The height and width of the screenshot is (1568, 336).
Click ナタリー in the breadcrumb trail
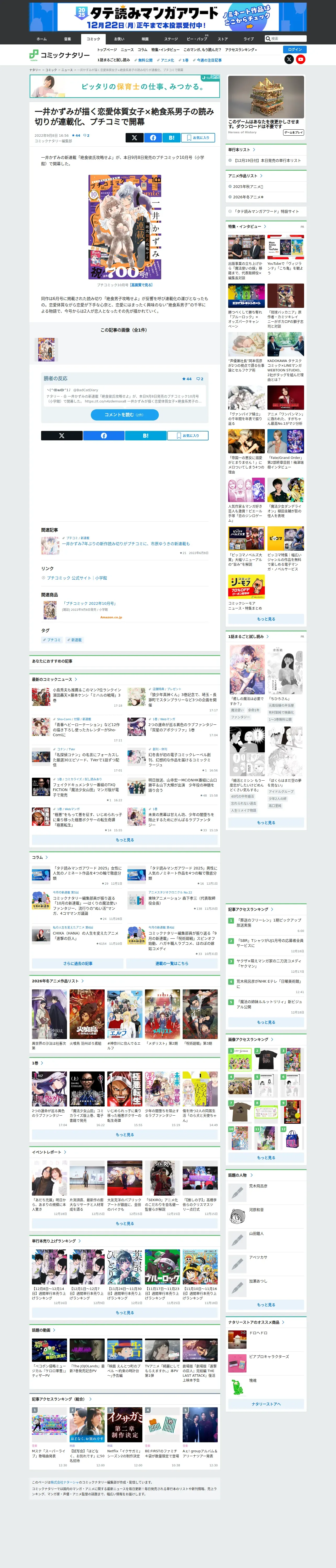point(35,70)
